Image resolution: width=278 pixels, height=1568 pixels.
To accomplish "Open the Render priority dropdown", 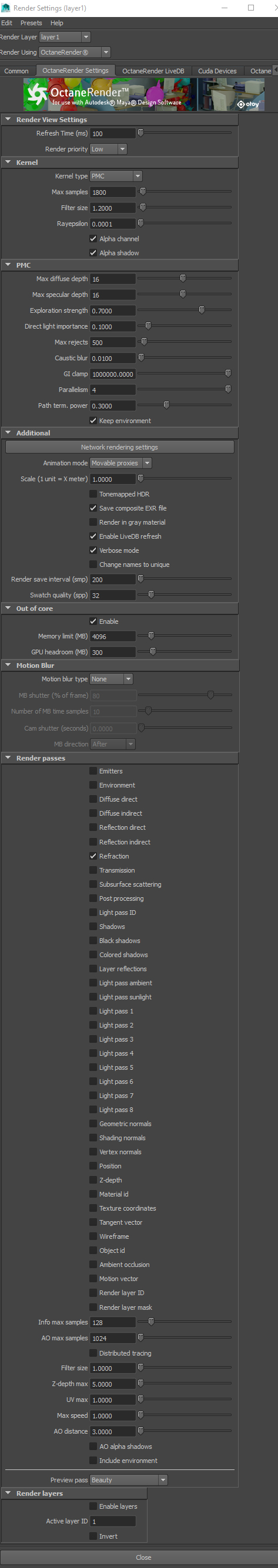I will tap(109, 149).
